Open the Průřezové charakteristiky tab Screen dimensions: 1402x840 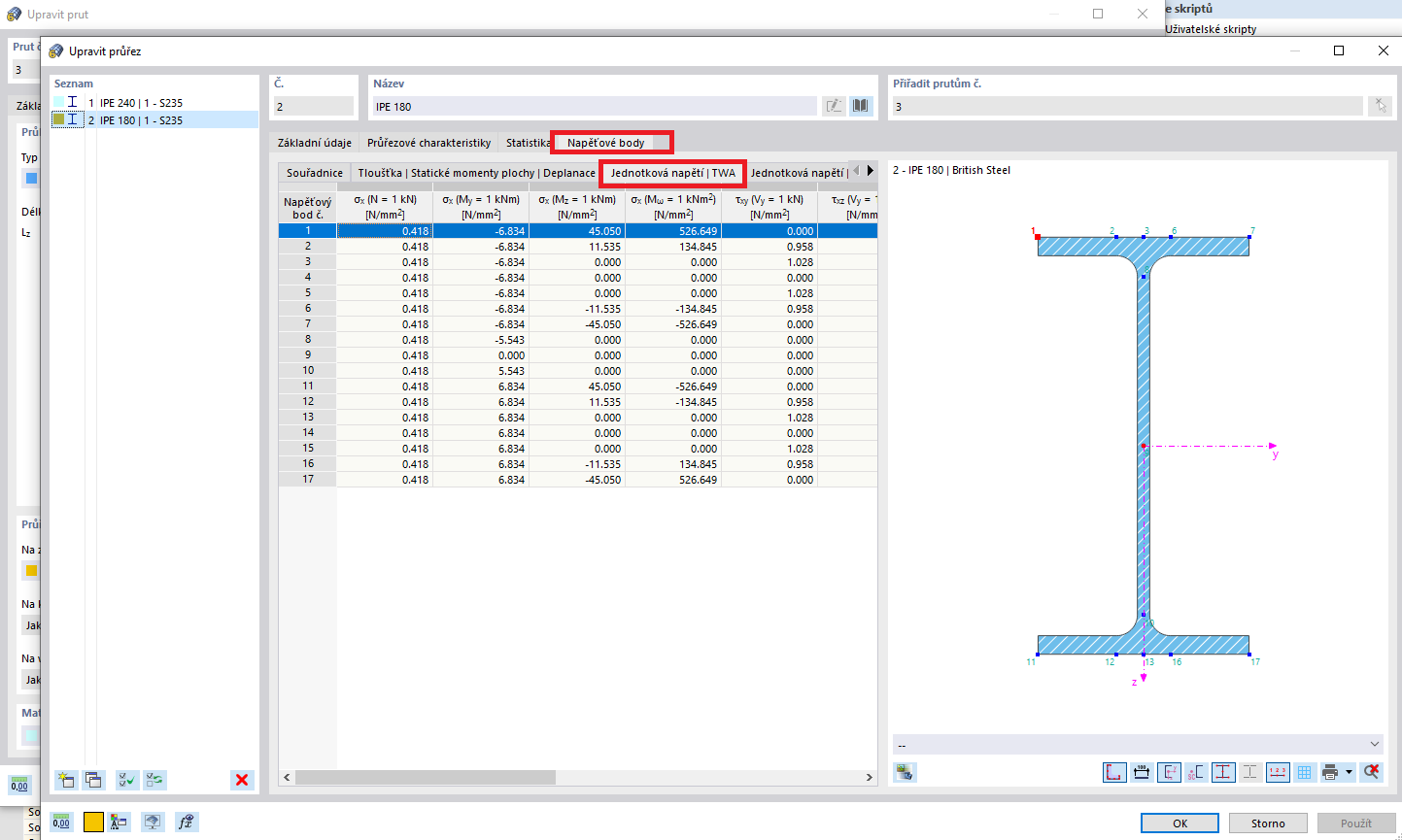[429, 143]
